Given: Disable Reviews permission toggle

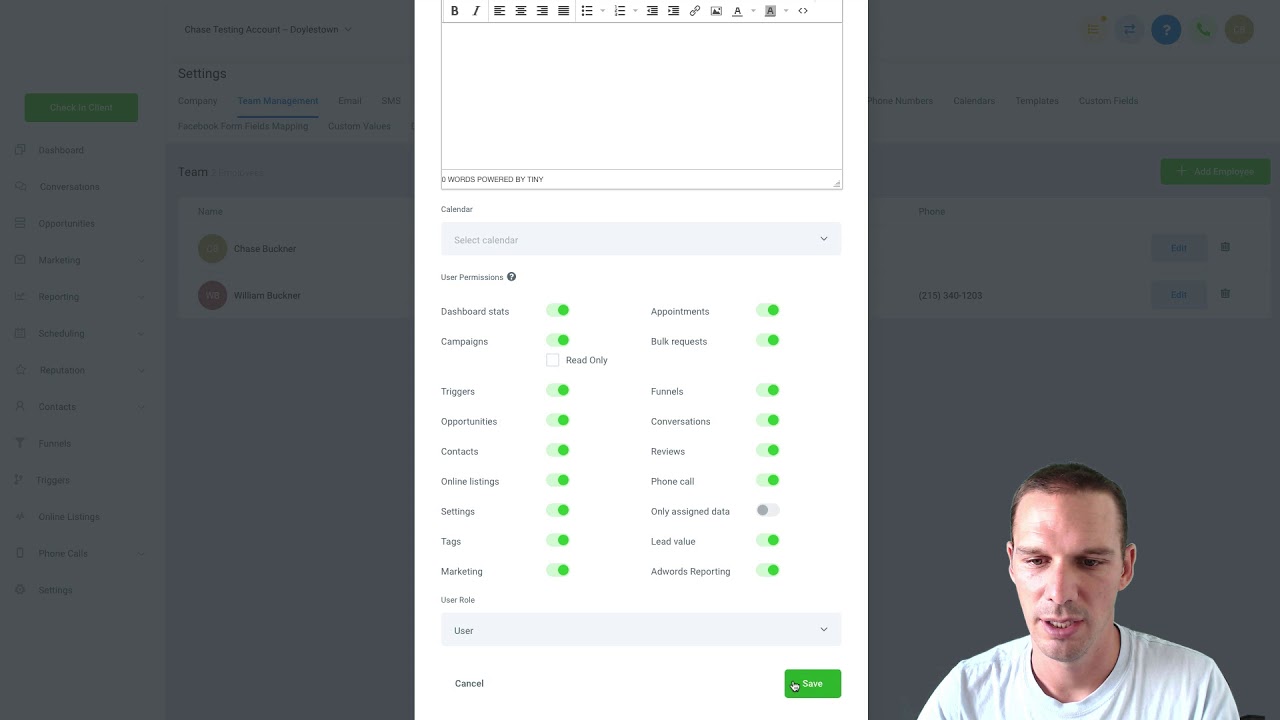Looking at the screenshot, I should (768, 451).
